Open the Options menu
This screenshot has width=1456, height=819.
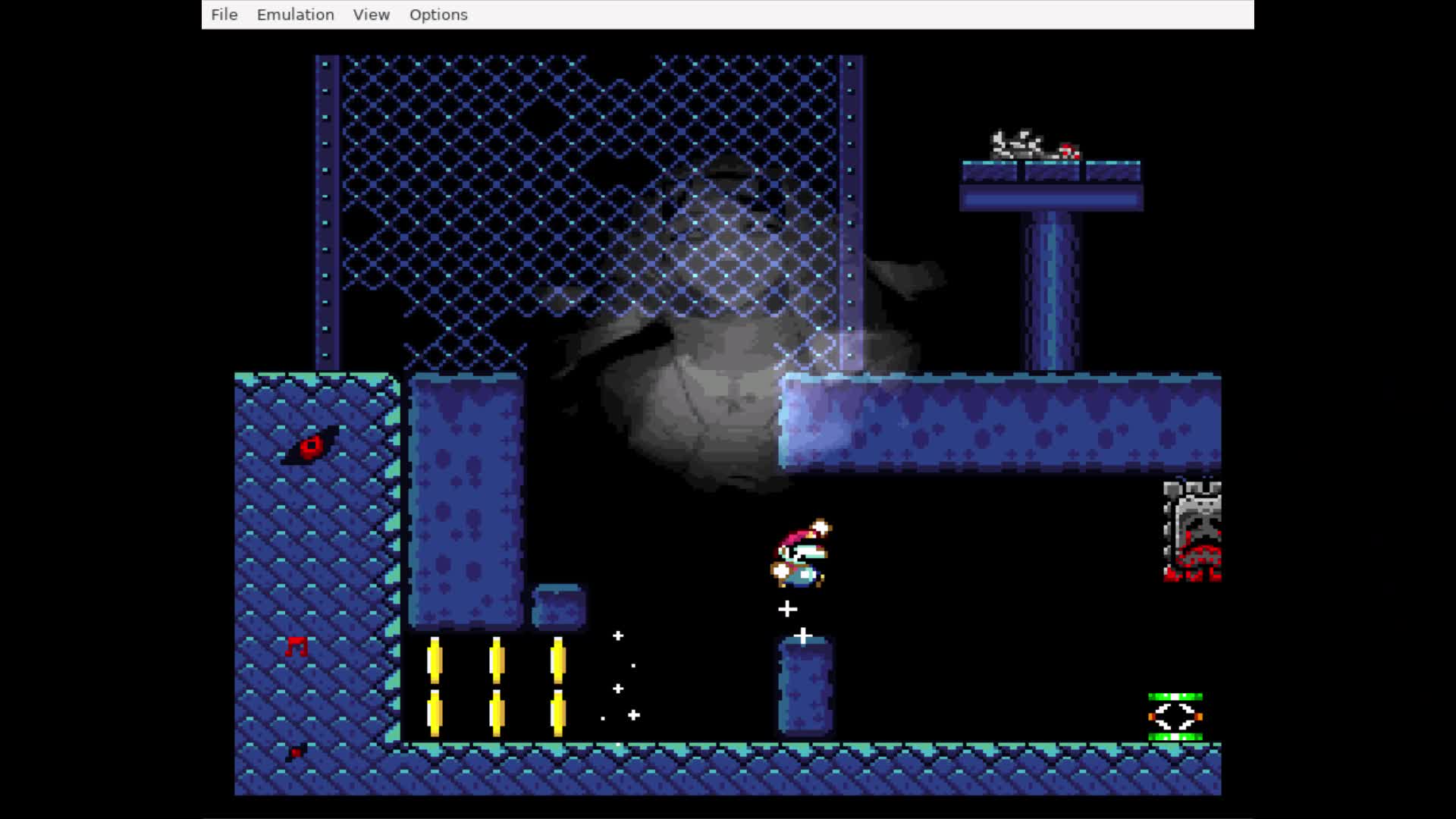click(438, 14)
